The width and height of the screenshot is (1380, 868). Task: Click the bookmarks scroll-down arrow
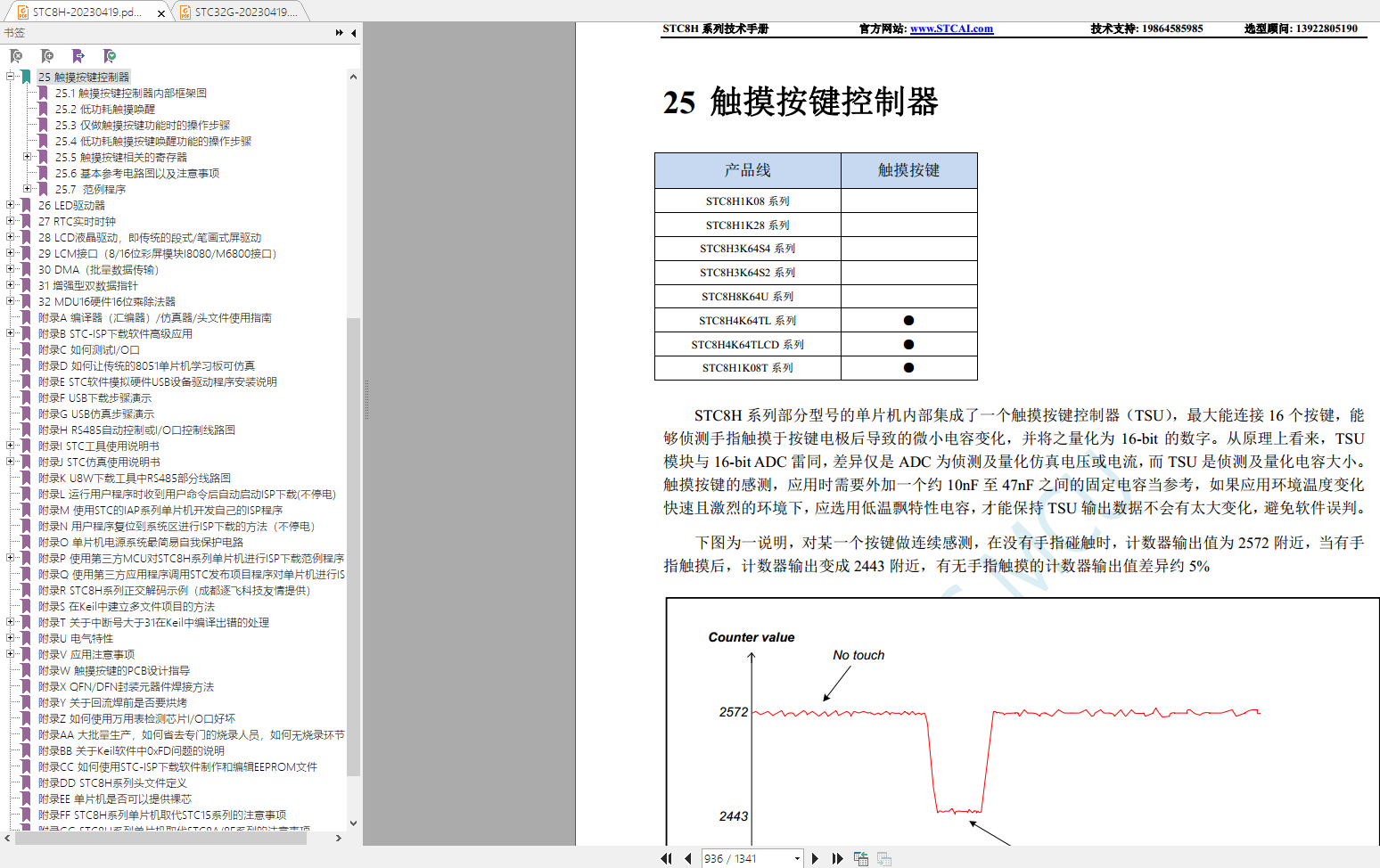click(x=353, y=823)
